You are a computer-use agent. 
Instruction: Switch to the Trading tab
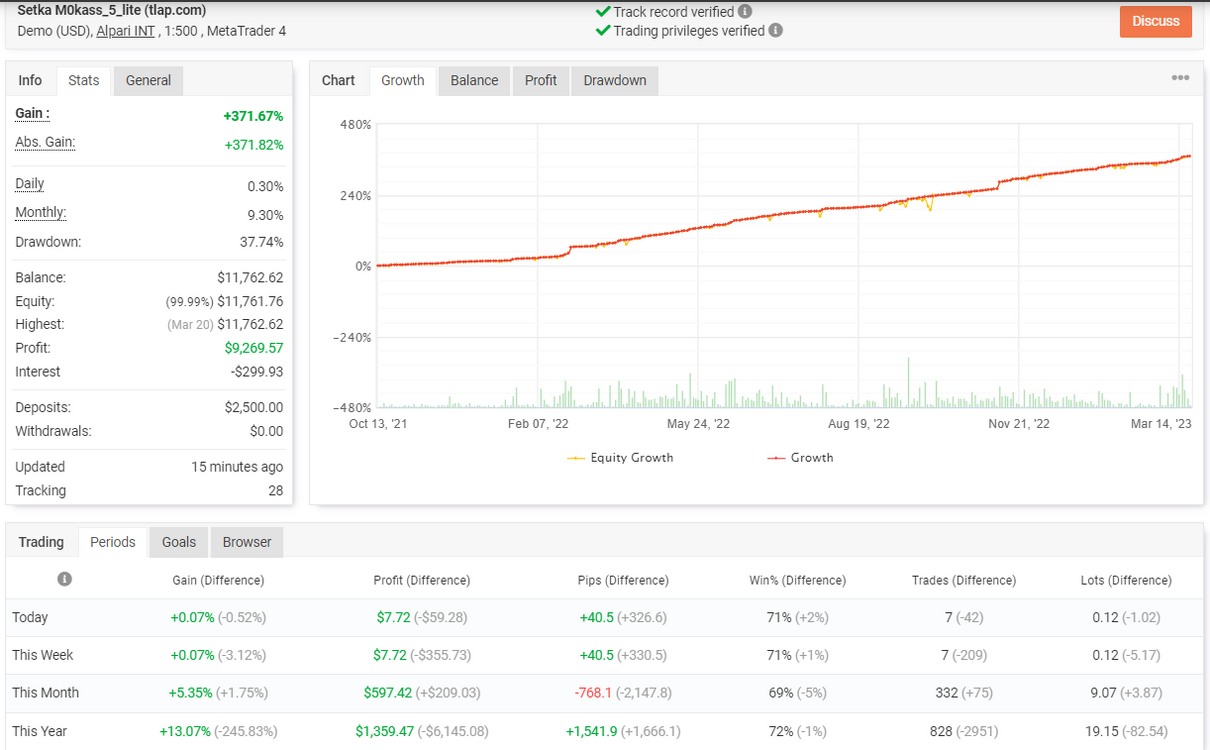point(42,542)
